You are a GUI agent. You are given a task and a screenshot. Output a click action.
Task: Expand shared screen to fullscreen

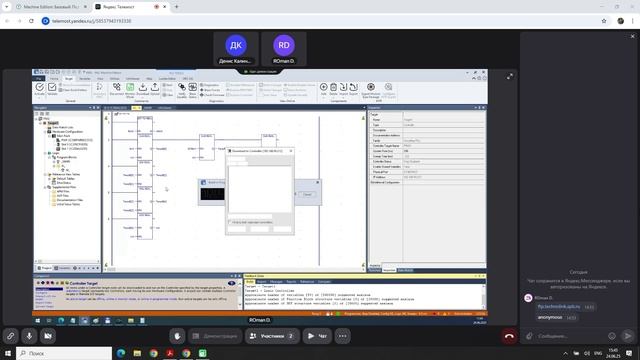(x=510, y=76)
